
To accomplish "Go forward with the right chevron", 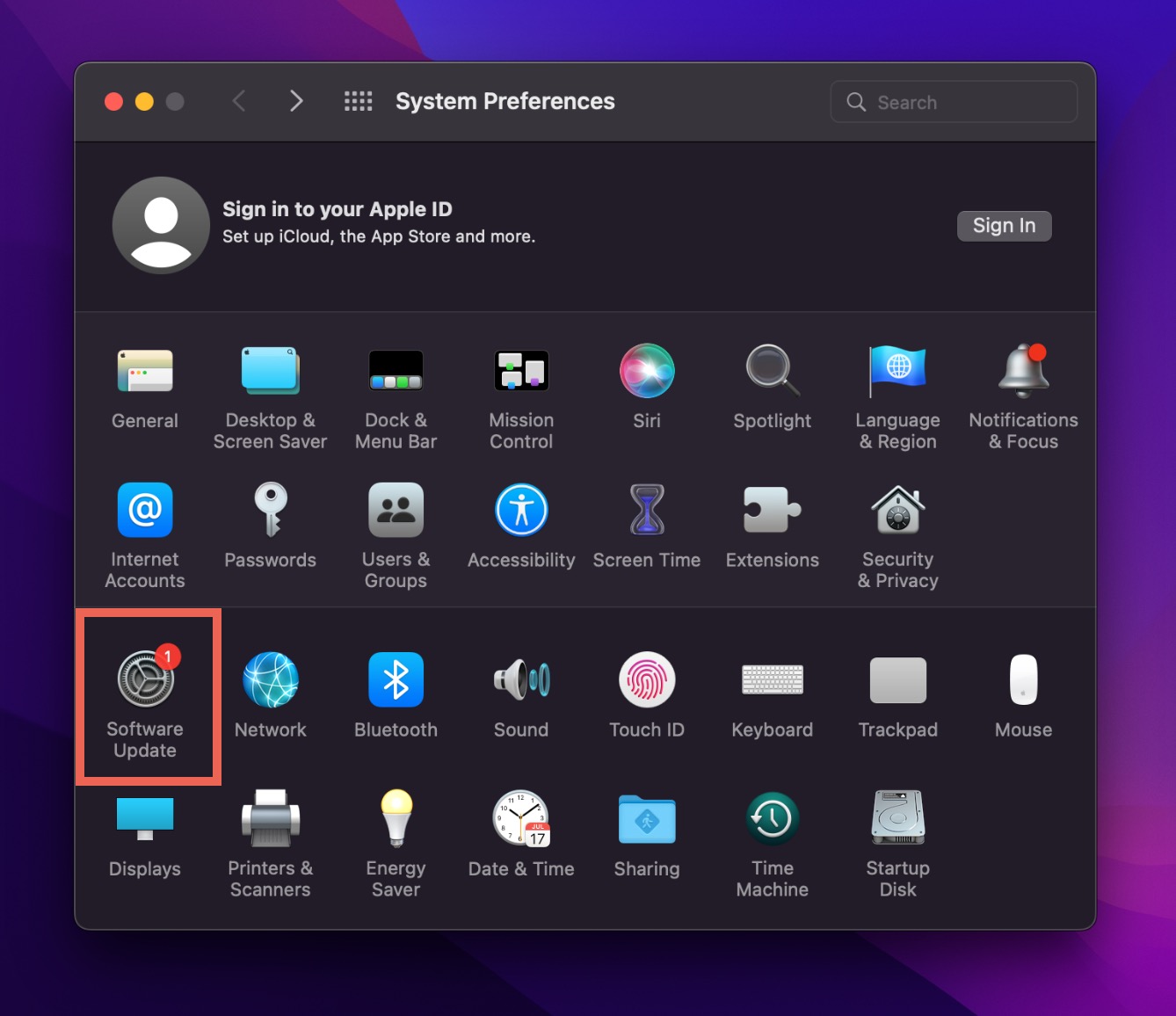I will tap(296, 101).
